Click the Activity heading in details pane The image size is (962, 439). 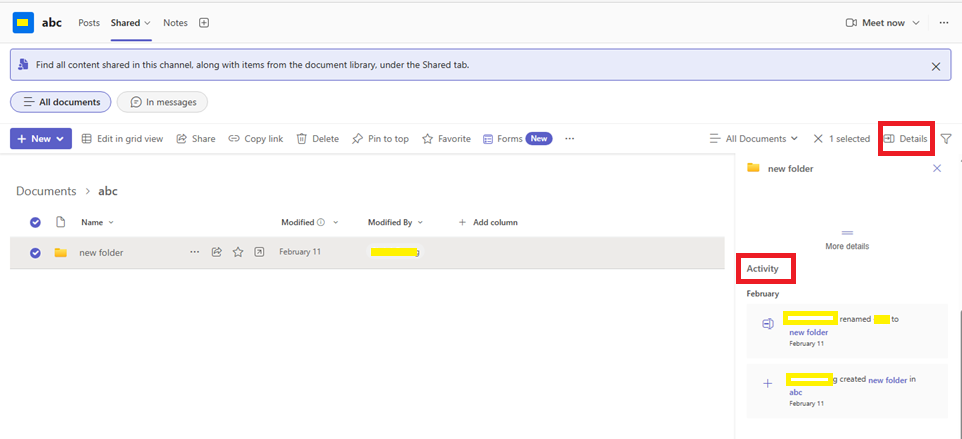[x=763, y=269]
